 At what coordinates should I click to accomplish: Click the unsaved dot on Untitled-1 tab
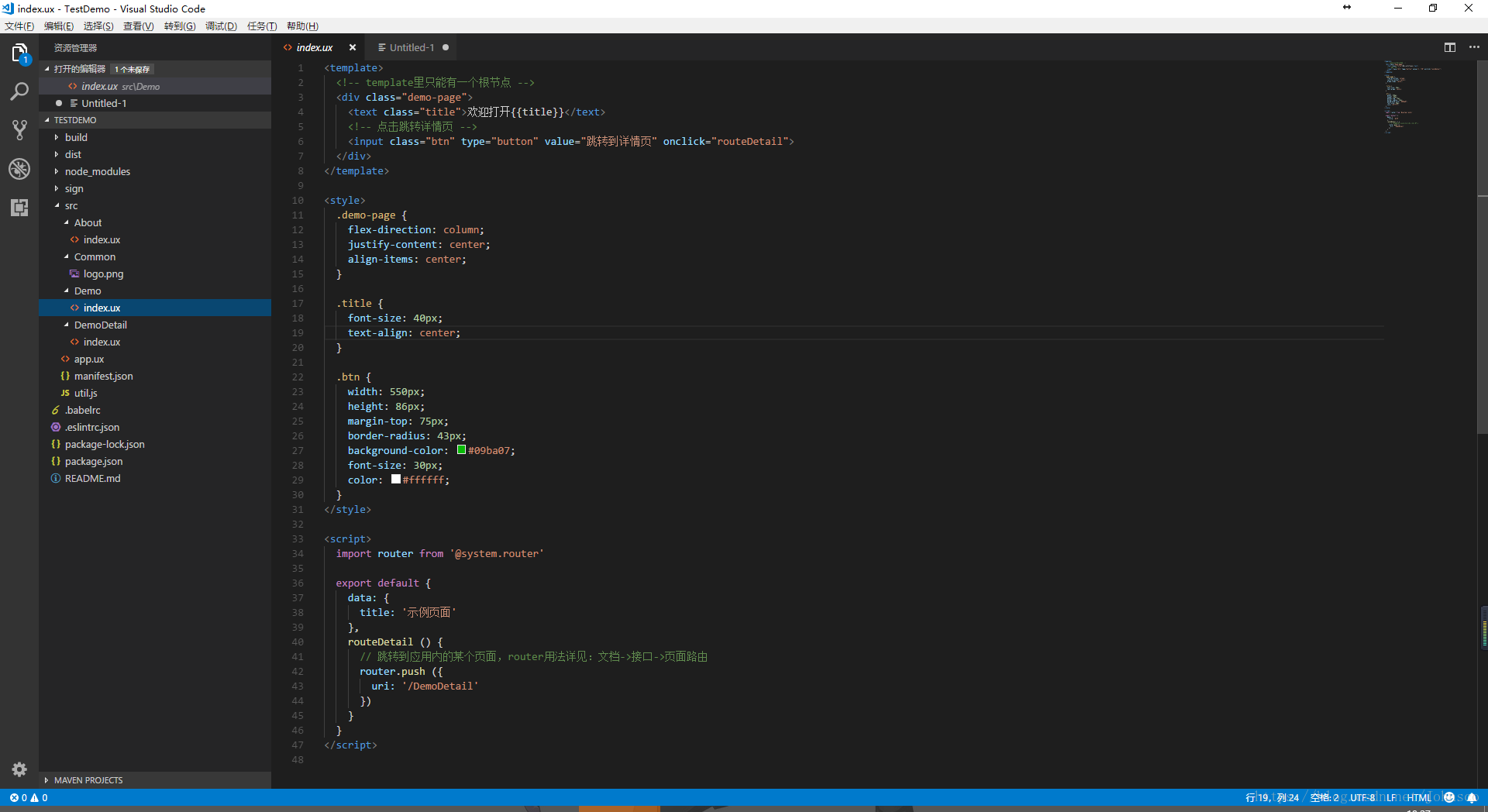446,47
